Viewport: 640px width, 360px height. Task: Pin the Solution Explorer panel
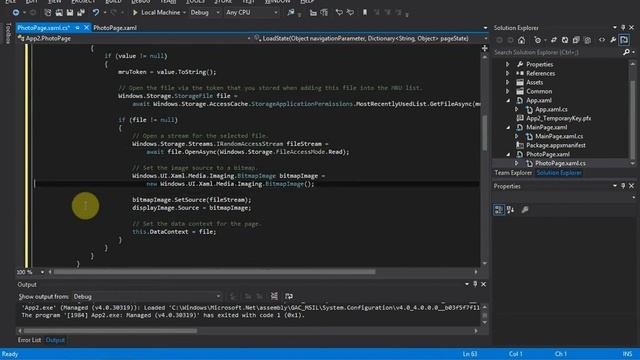coord(623,27)
